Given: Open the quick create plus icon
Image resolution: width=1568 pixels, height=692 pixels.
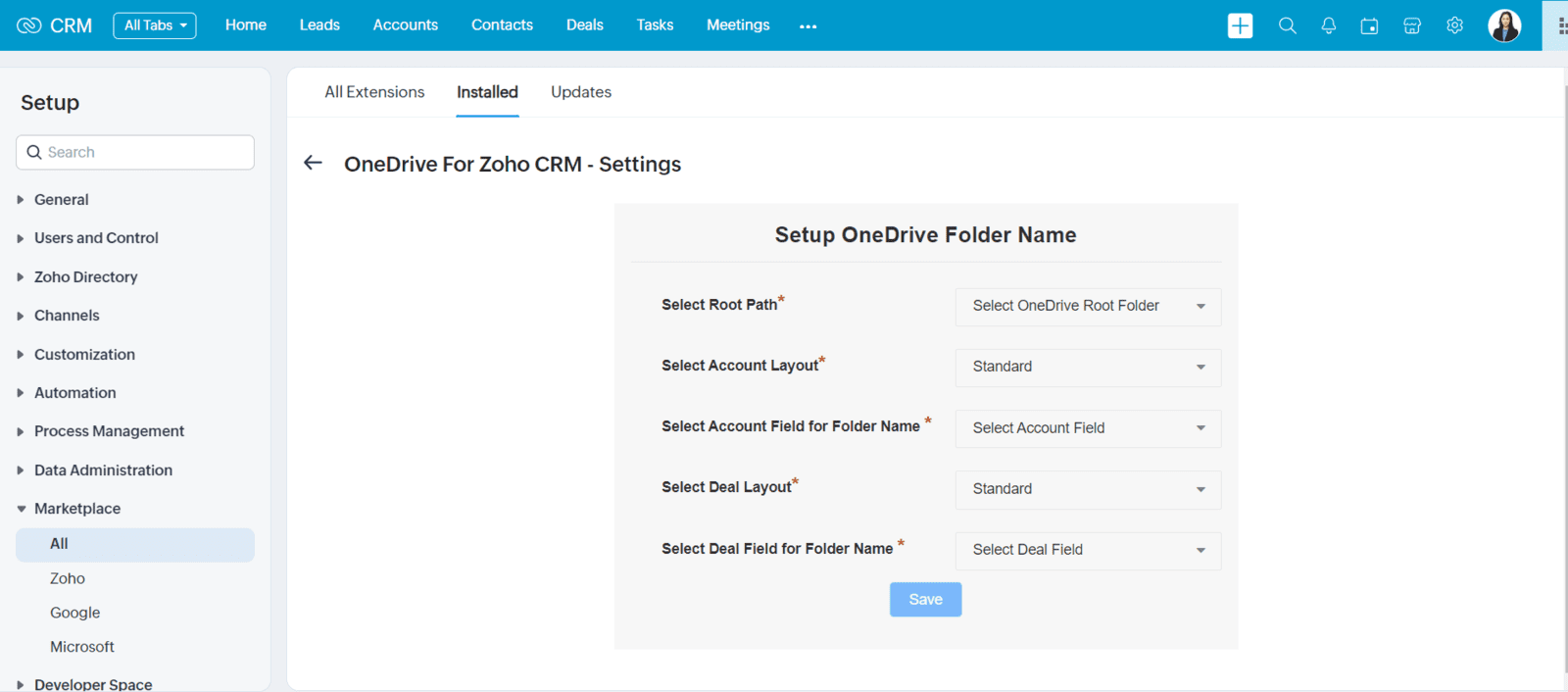Looking at the screenshot, I should tap(1240, 25).
